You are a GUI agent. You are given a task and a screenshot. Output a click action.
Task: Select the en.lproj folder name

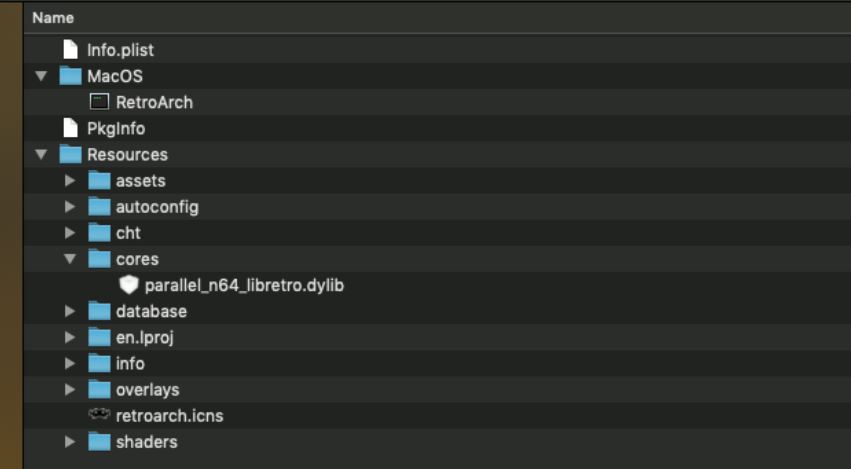[144, 337]
